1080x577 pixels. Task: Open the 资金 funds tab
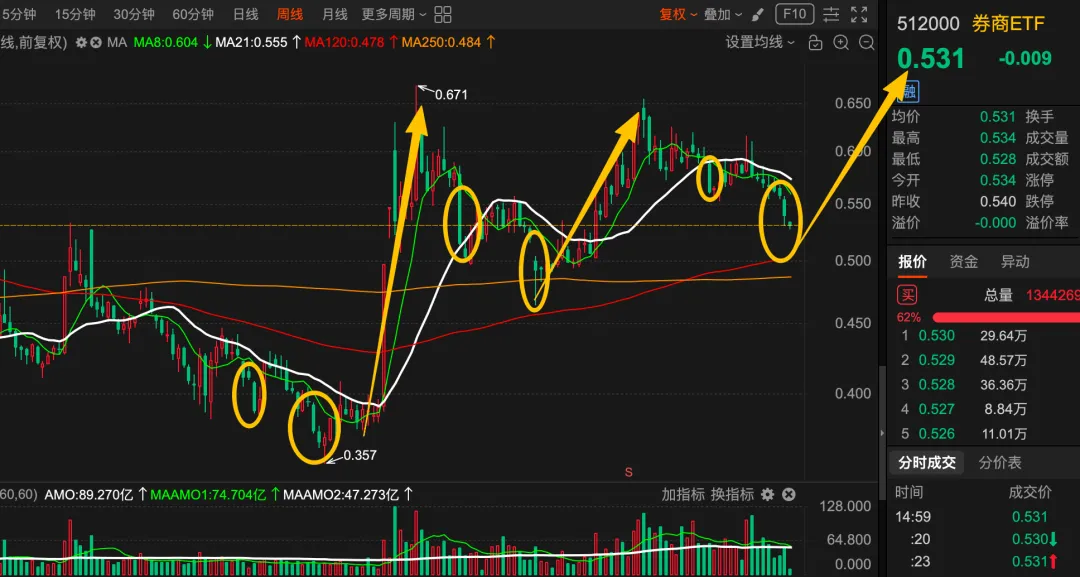tap(964, 262)
